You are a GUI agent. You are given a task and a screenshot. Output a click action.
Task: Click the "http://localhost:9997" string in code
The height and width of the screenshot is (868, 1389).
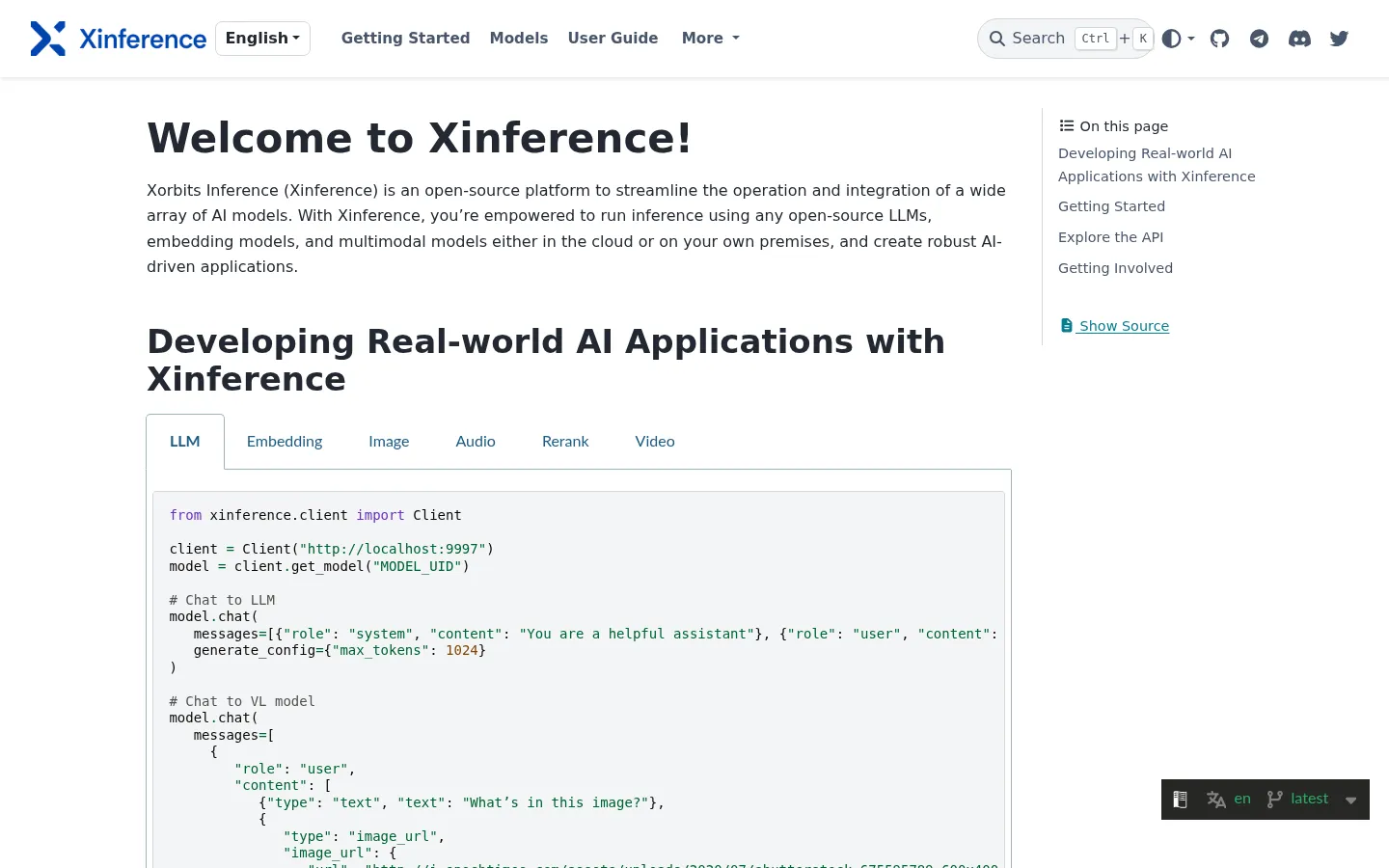pyautogui.click(x=393, y=549)
